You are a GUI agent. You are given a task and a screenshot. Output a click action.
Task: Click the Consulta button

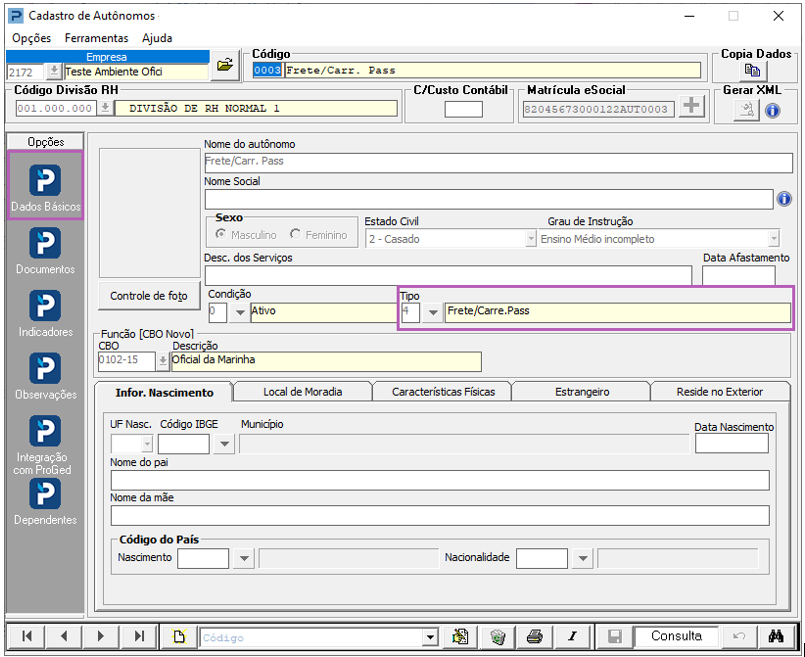676,636
